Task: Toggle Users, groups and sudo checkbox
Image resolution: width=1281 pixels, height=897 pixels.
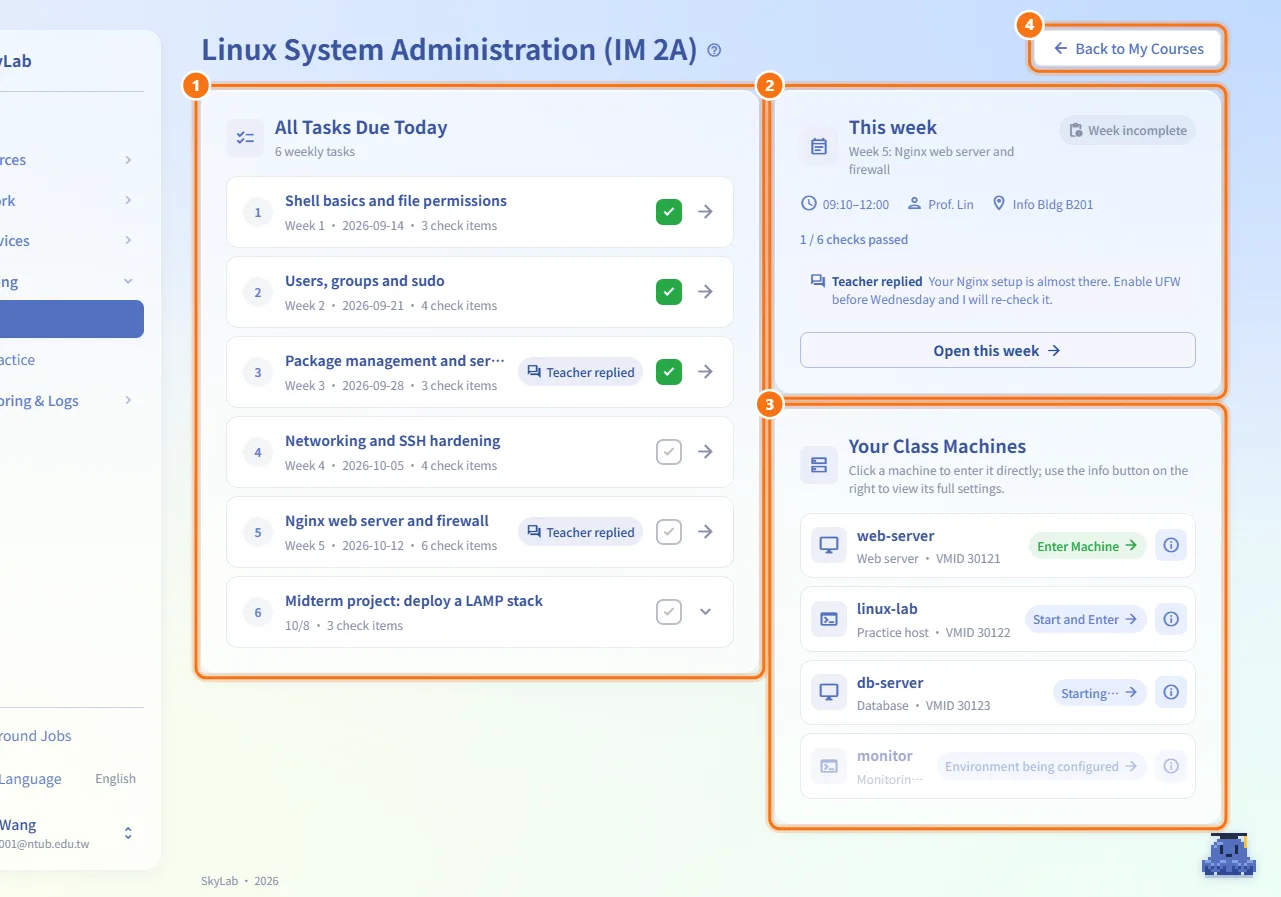Action: 669,292
